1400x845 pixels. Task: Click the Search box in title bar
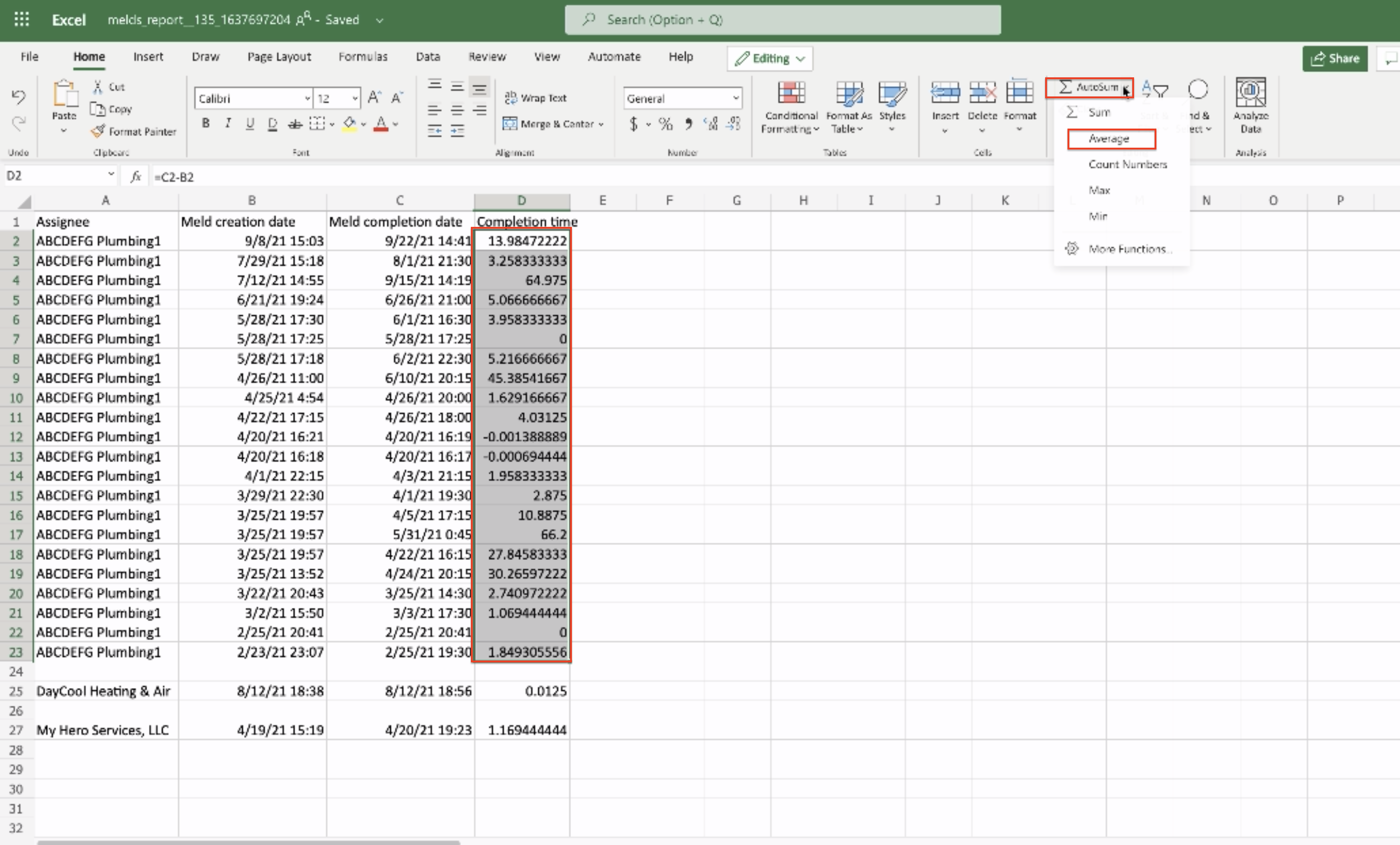[782, 20]
